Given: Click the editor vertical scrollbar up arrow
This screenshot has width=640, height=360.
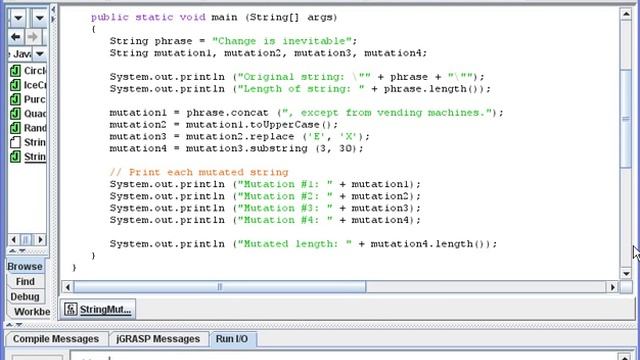Looking at the screenshot, I should tap(626, 14).
